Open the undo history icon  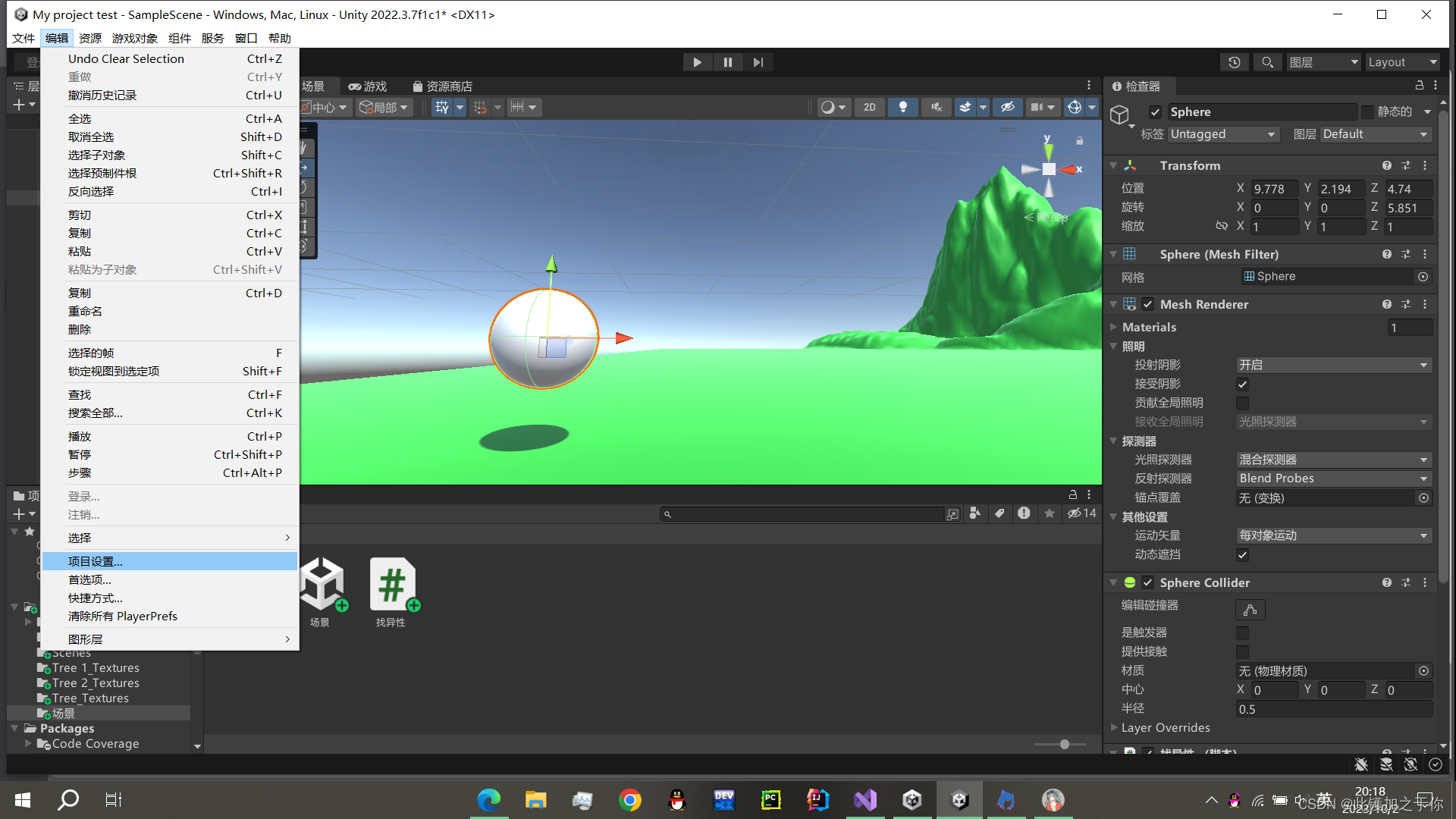tap(1235, 62)
